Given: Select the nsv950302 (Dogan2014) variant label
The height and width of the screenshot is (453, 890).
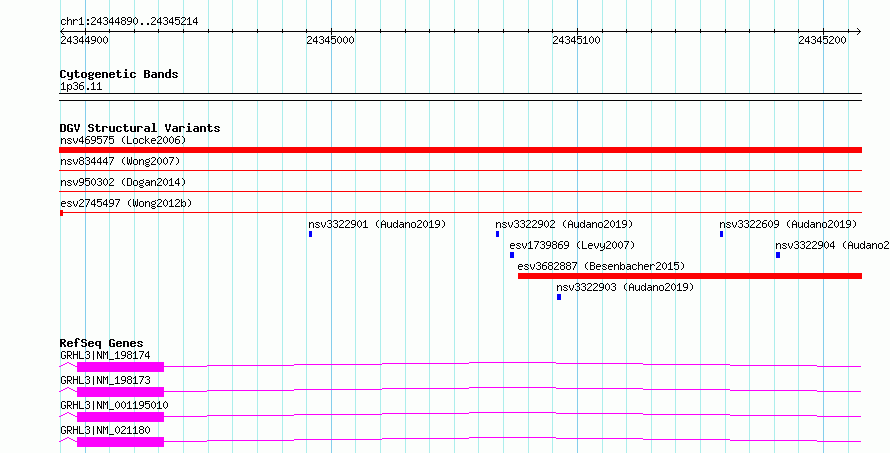Looking at the screenshot, I should point(123,182).
